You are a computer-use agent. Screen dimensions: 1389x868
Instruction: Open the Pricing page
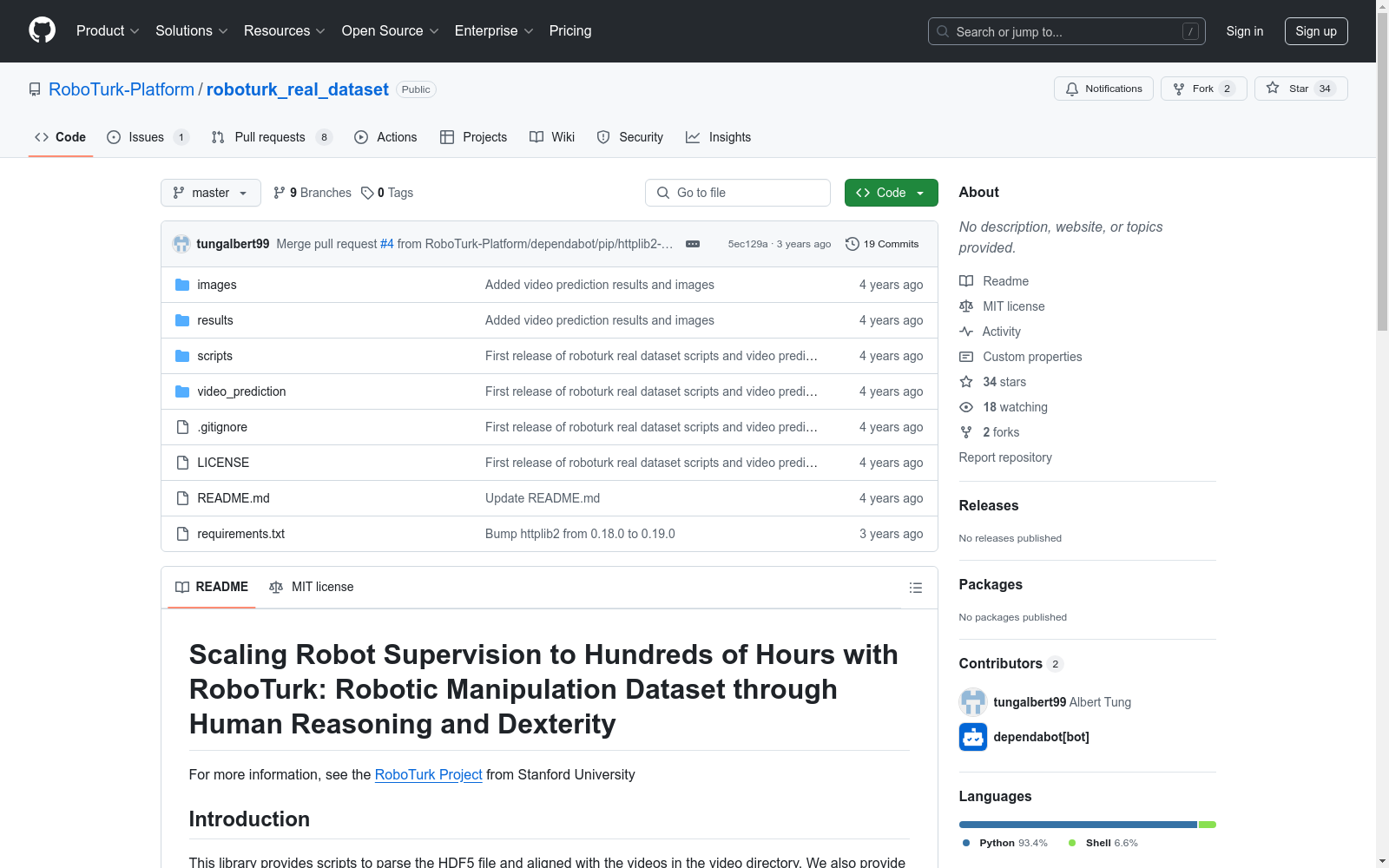[570, 31]
